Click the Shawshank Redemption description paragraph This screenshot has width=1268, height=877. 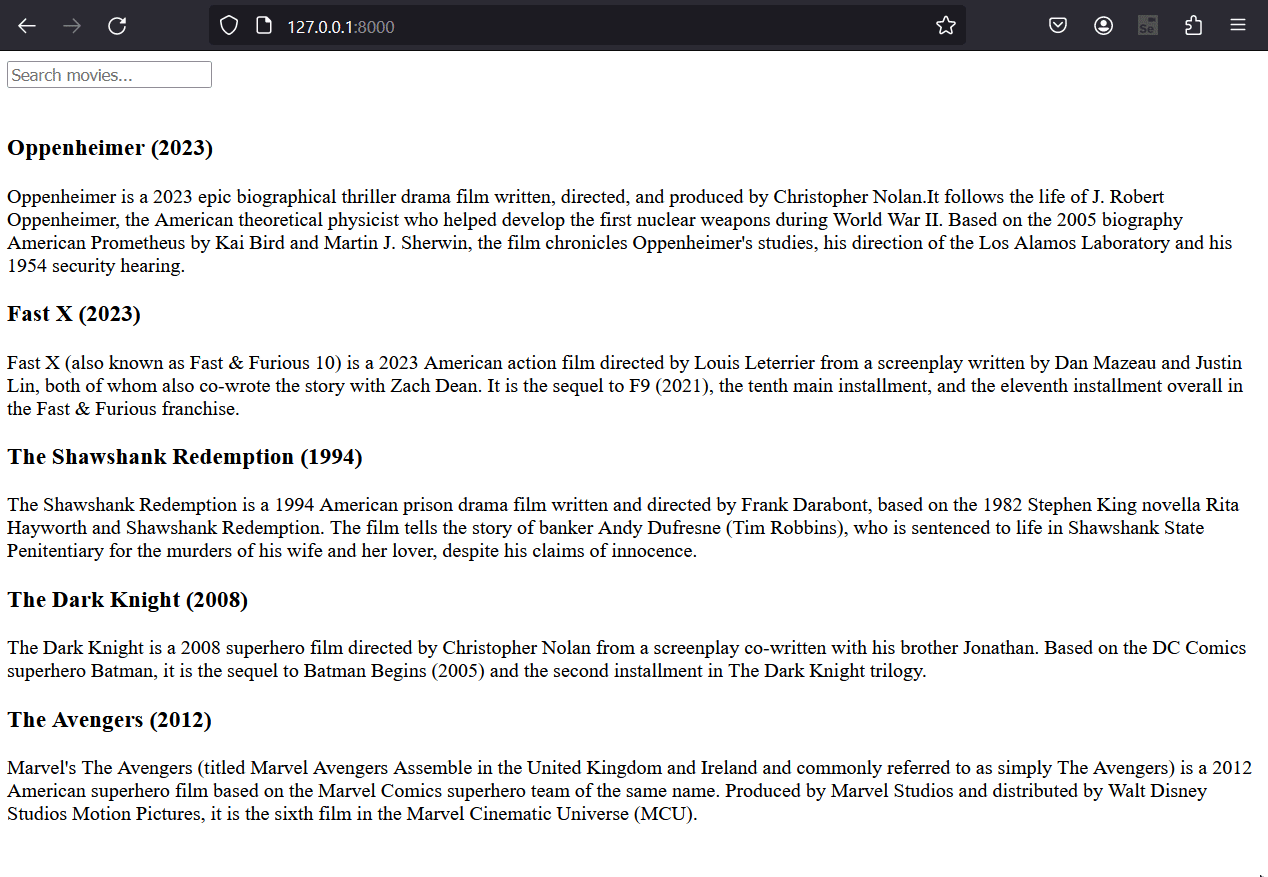point(623,528)
